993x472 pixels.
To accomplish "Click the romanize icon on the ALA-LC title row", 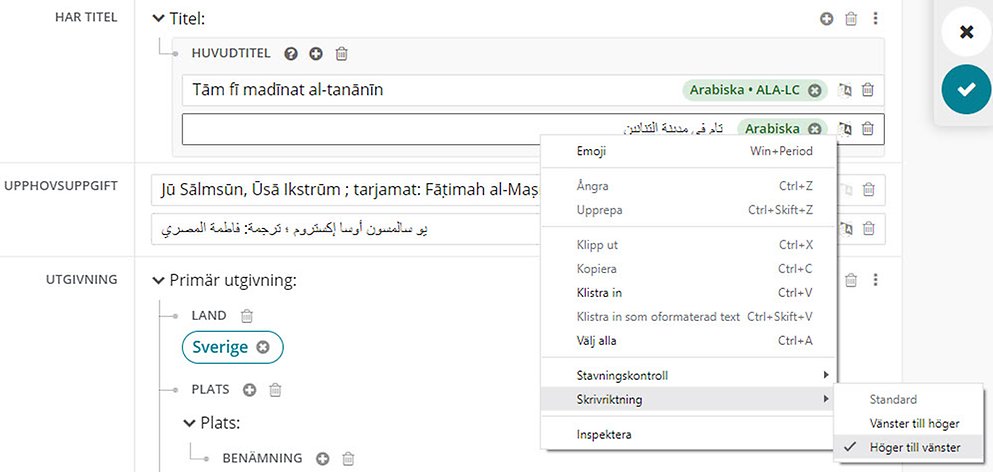I will click(x=845, y=91).
